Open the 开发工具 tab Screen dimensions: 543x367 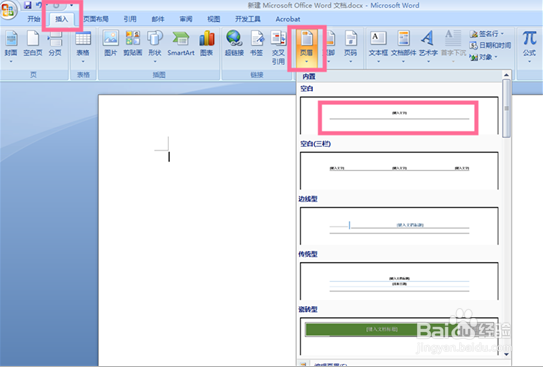click(248, 19)
